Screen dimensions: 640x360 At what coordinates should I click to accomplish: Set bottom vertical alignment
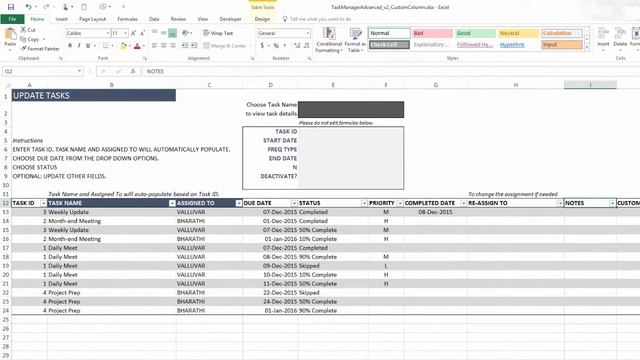coord(172,33)
